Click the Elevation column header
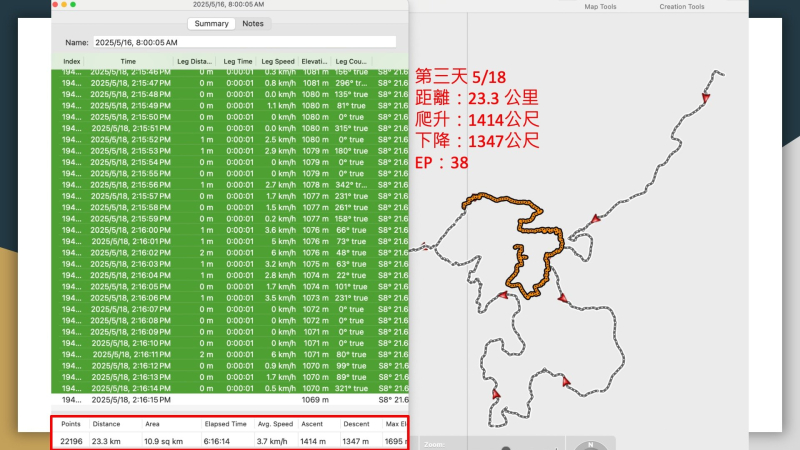 [314, 61]
